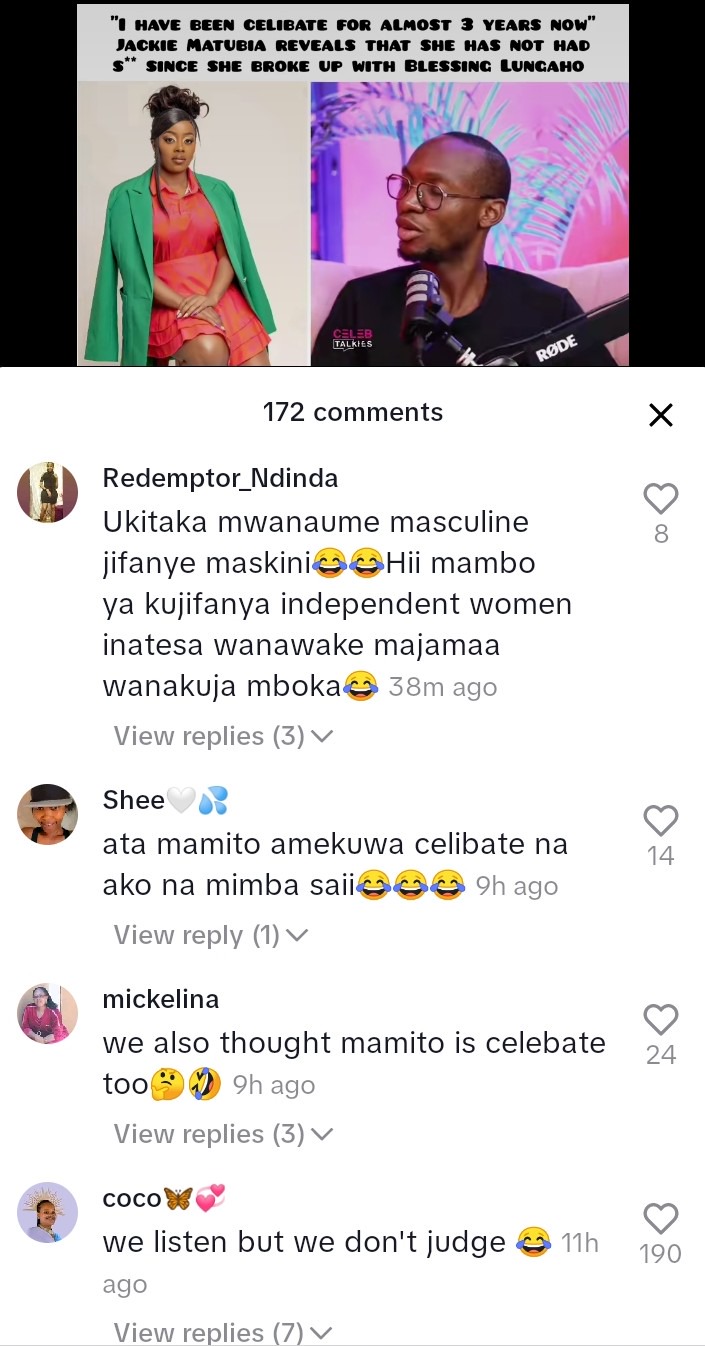This screenshot has height=1346, width=705.
Task: Tap the heart on coco's comment
Action: click(x=661, y=1219)
